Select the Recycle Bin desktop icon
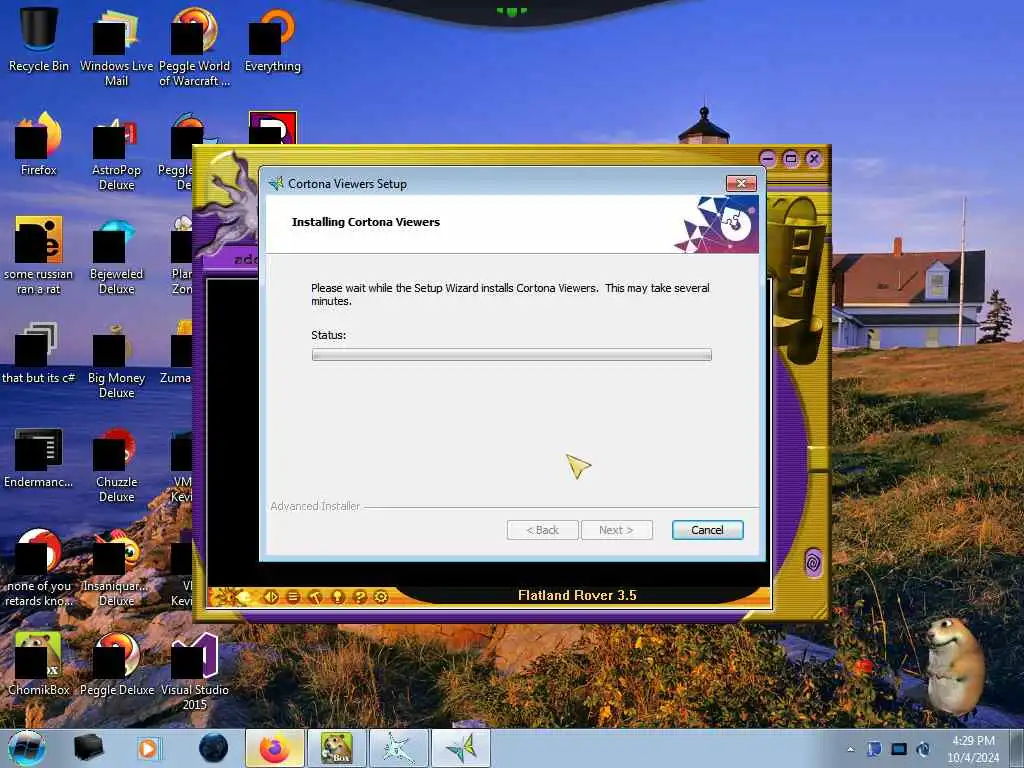This screenshot has width=1024, height=768. coord(39,40)
